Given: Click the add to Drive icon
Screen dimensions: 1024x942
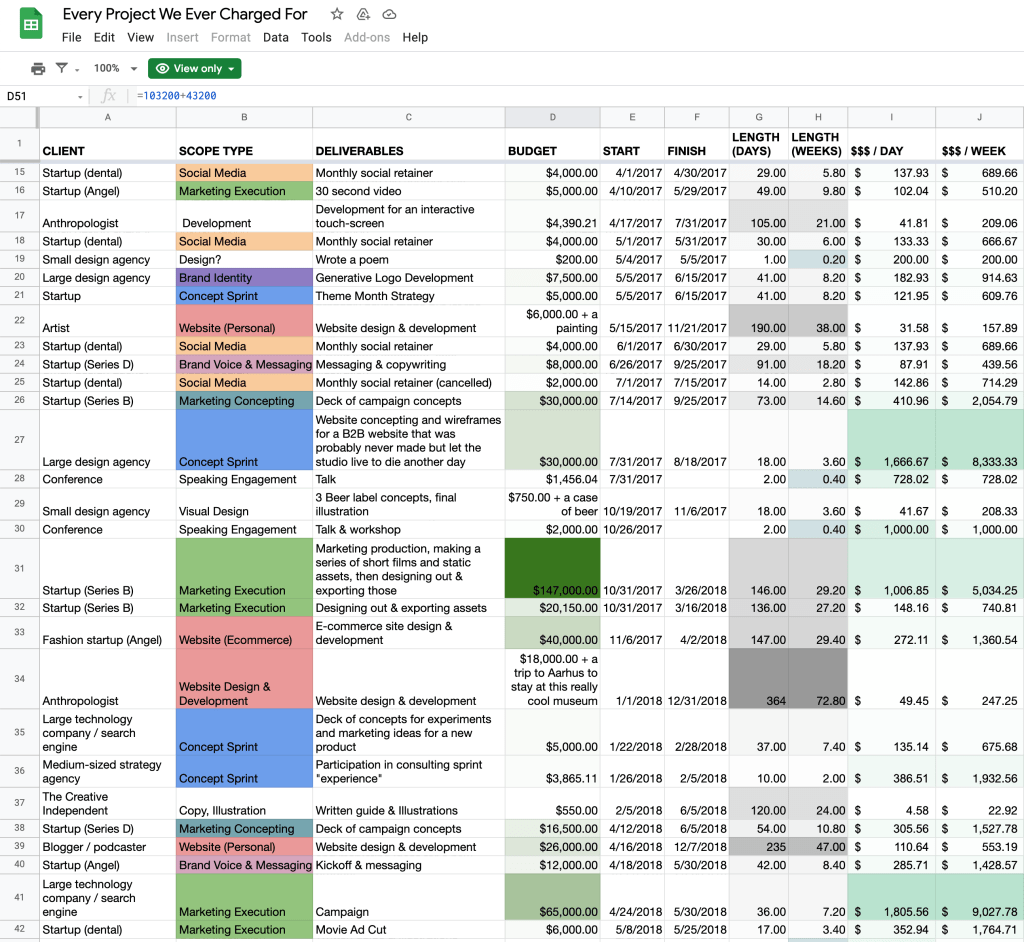Looking at the screenshot, I should click(x=363, y=15).
